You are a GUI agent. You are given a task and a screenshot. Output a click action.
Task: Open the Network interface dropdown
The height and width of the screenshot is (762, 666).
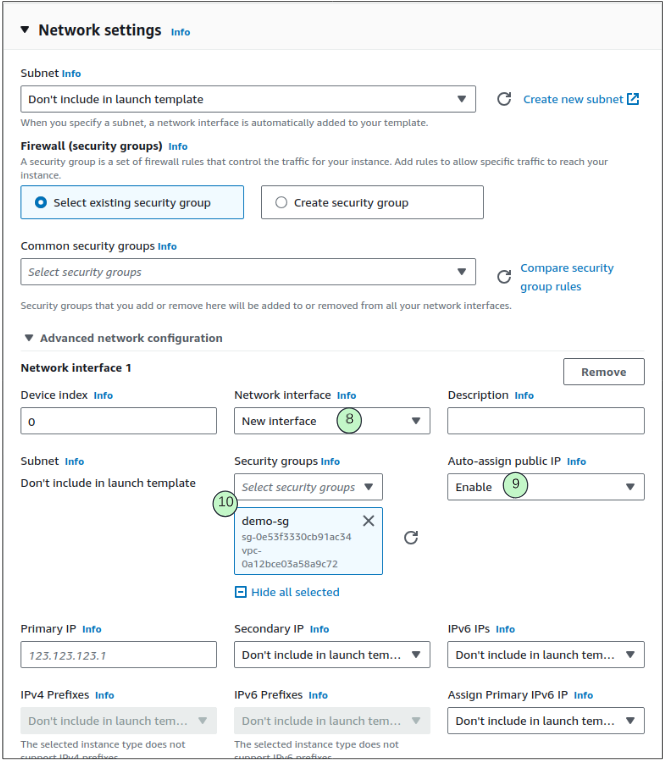pos(332,421)
